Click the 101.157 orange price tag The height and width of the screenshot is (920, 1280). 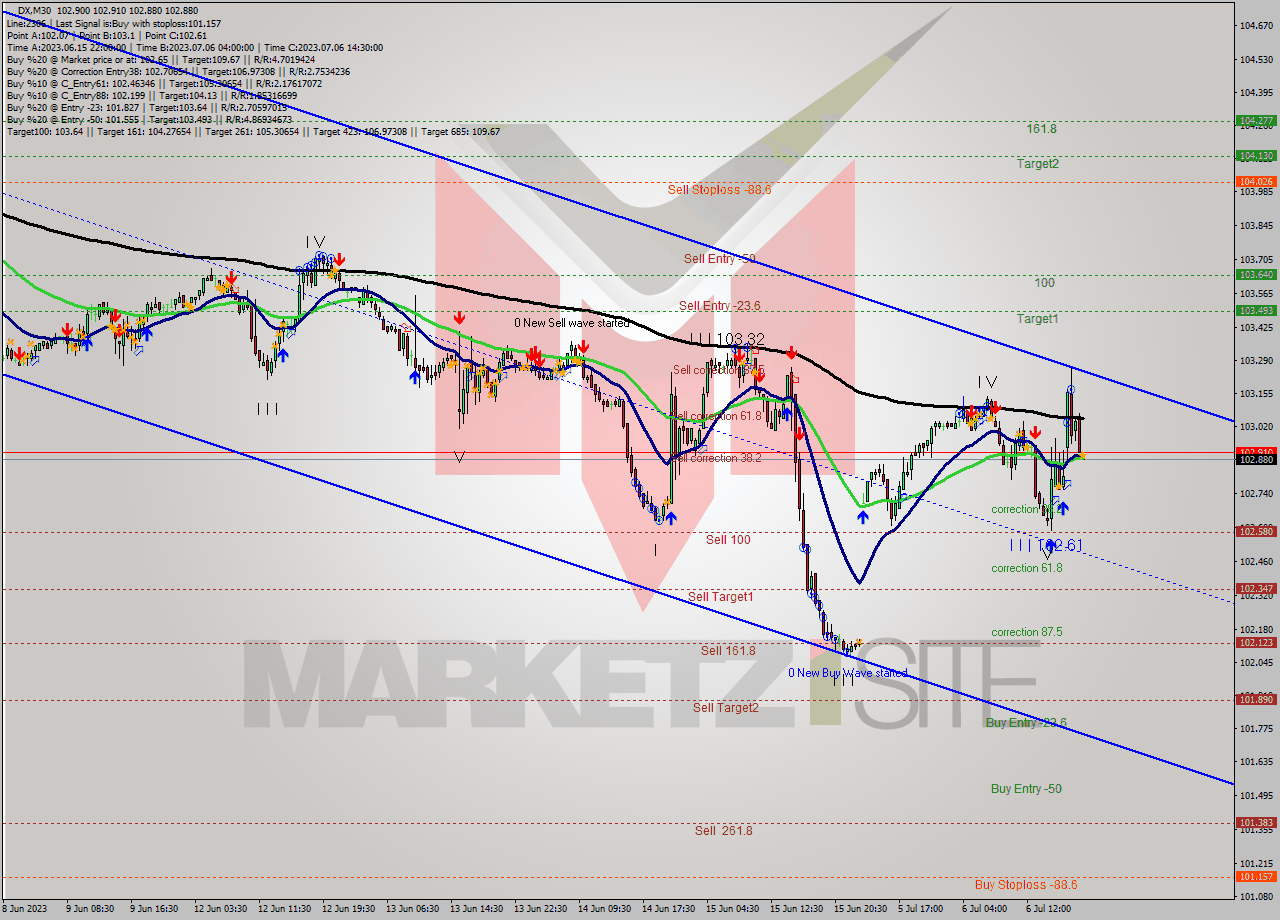coord(1256,877)
